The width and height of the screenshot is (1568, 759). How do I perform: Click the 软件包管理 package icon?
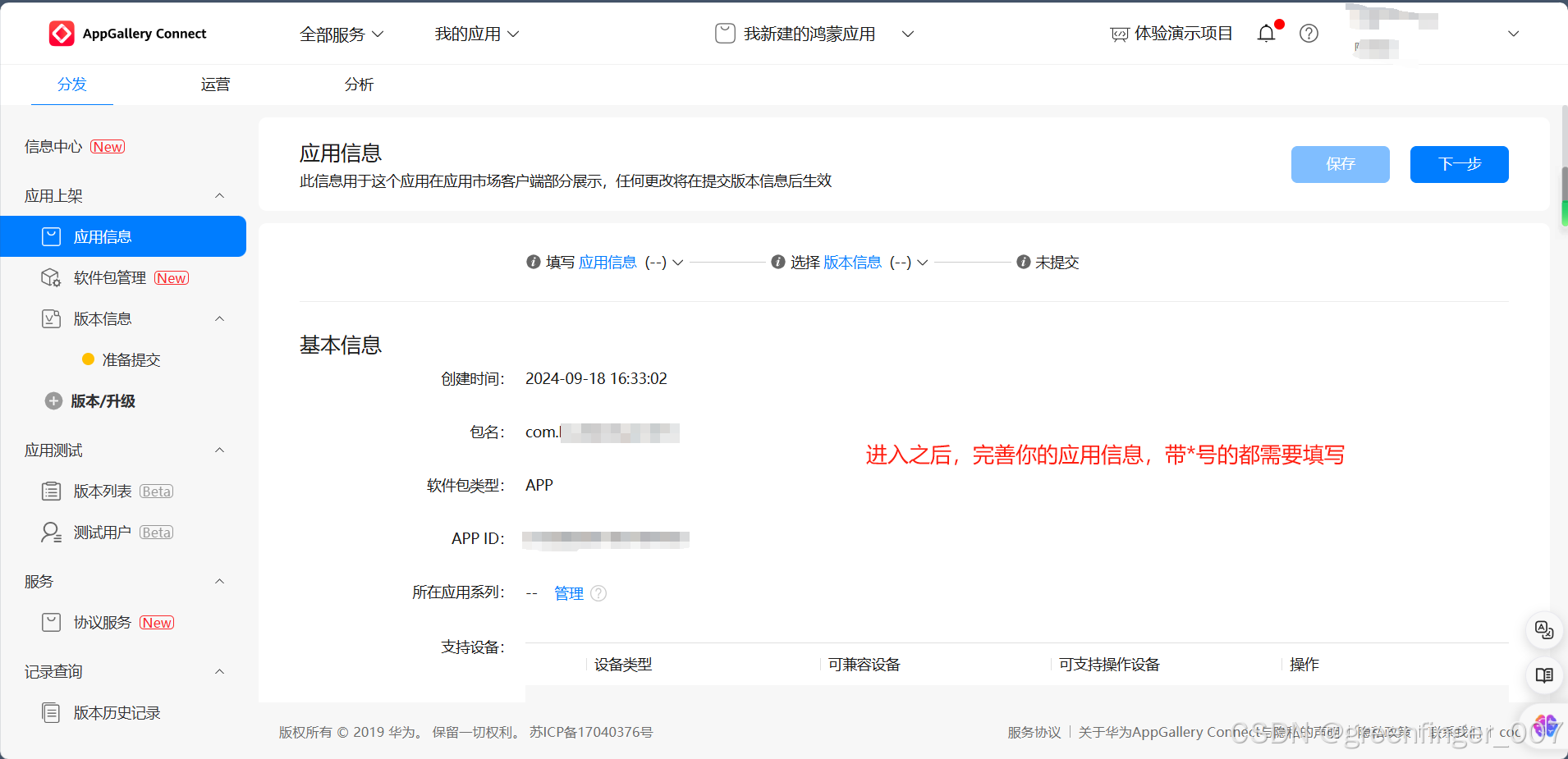click(51, 277)
